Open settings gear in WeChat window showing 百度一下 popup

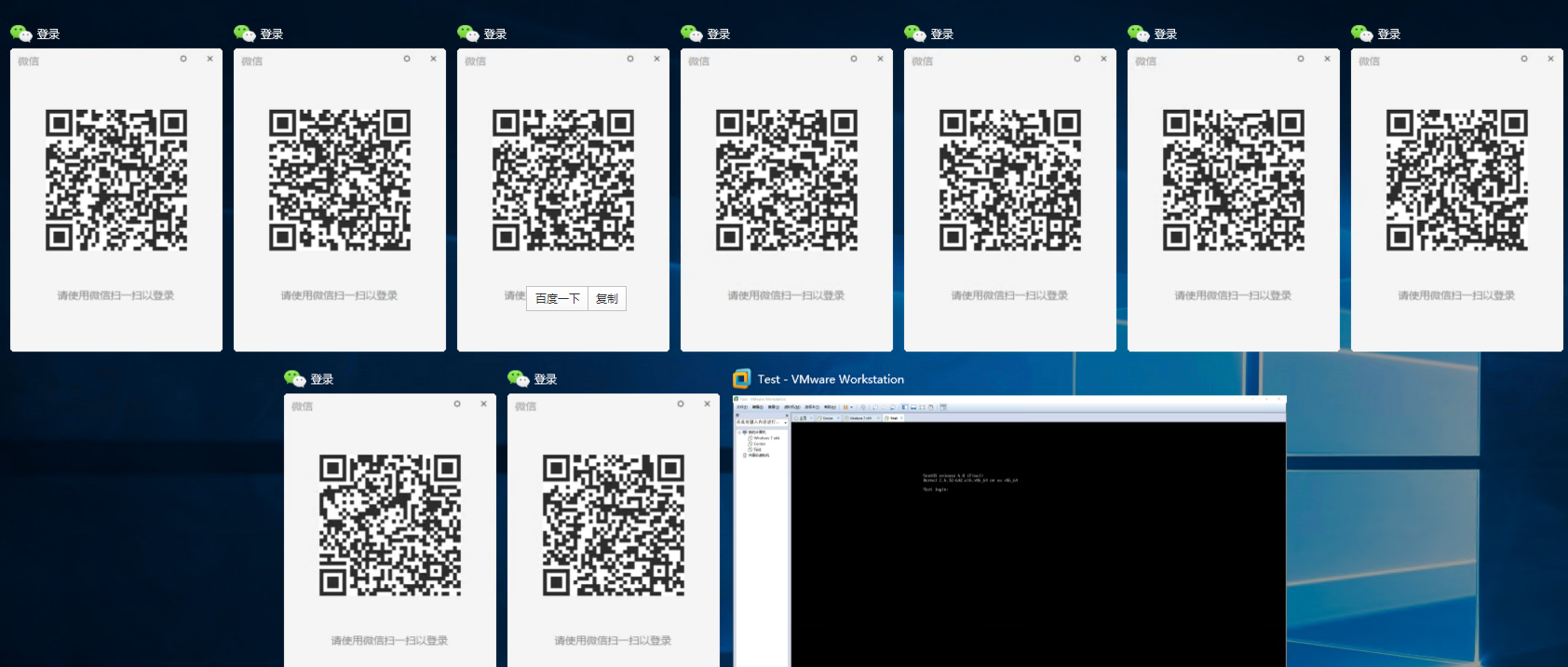point(630,59)
